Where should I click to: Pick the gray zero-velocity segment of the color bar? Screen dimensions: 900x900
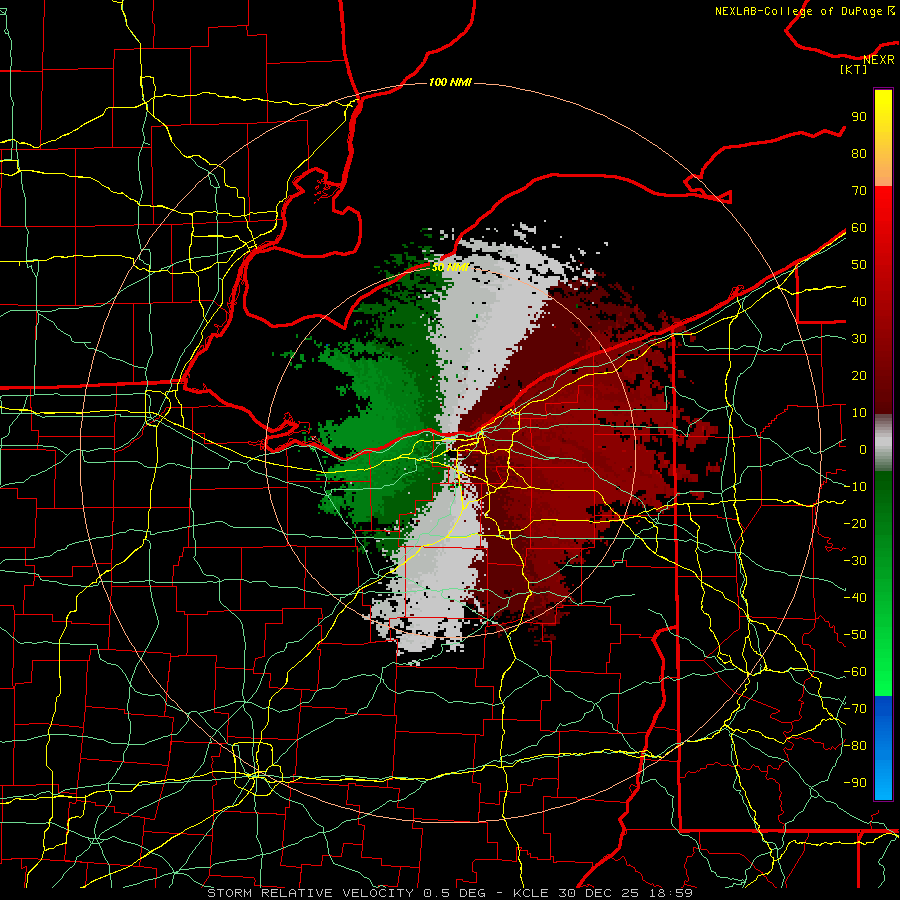tap(883, 443)
